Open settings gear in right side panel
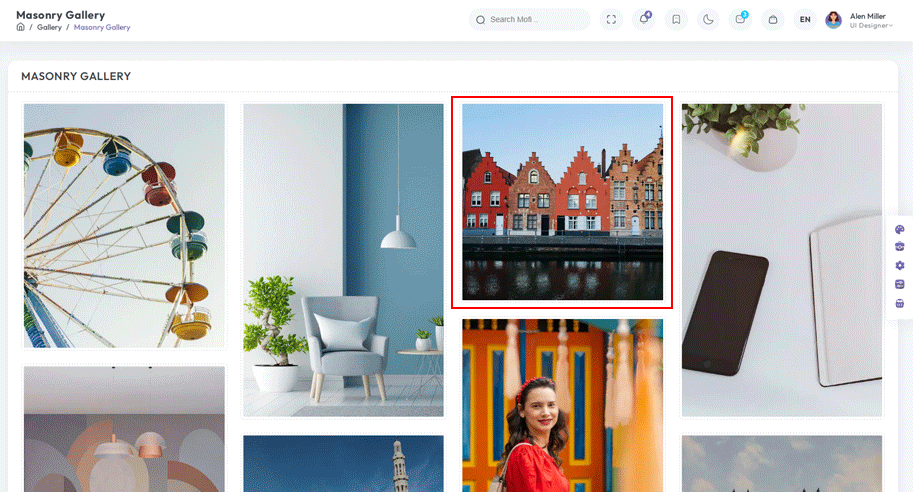 tap(900, 266)
